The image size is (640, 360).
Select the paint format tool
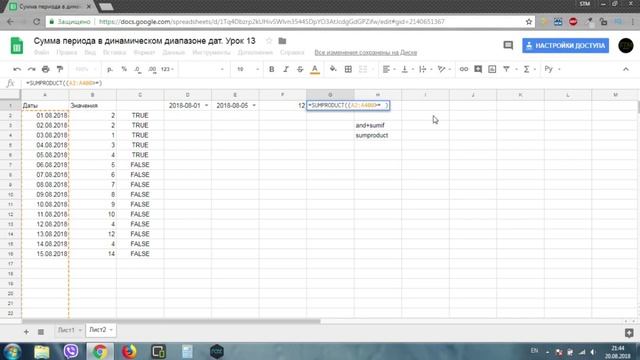pos(60,69)
